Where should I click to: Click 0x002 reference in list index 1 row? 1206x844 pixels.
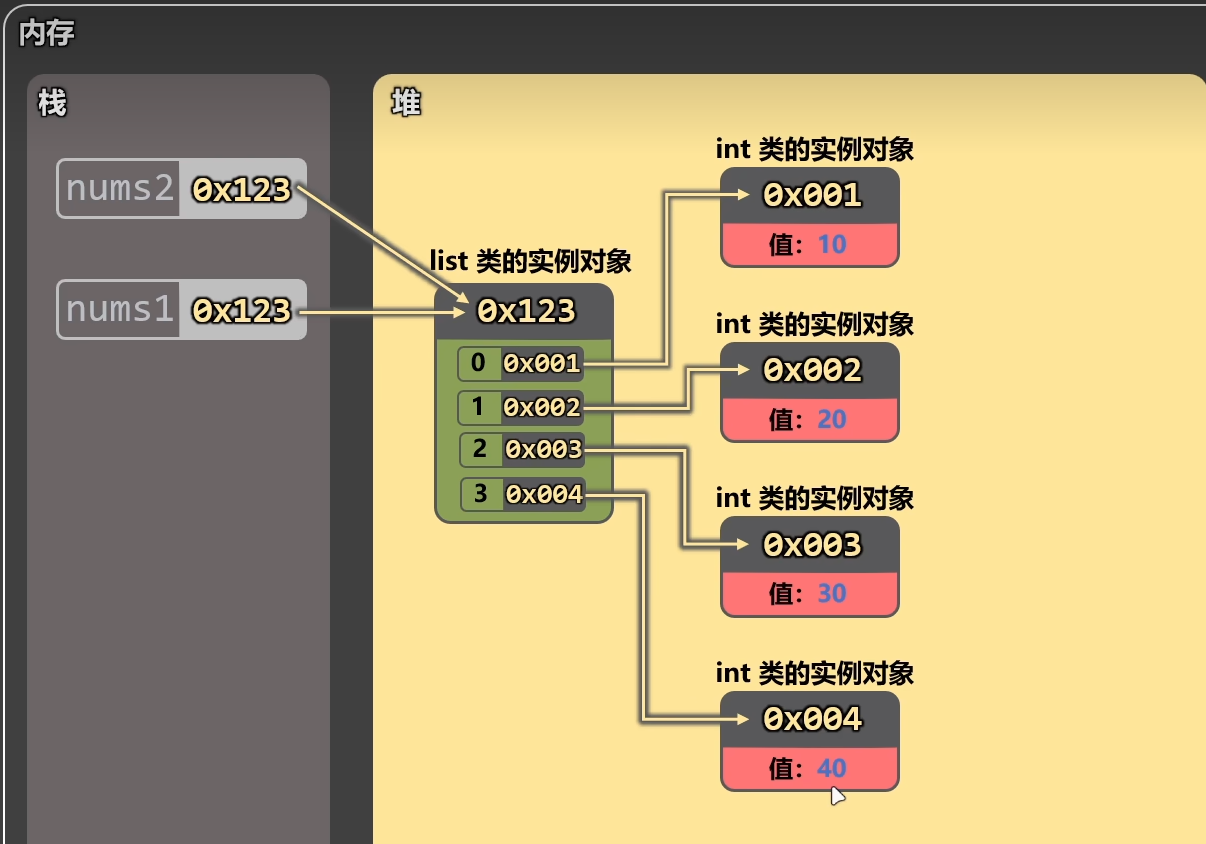tap(541, 407)
